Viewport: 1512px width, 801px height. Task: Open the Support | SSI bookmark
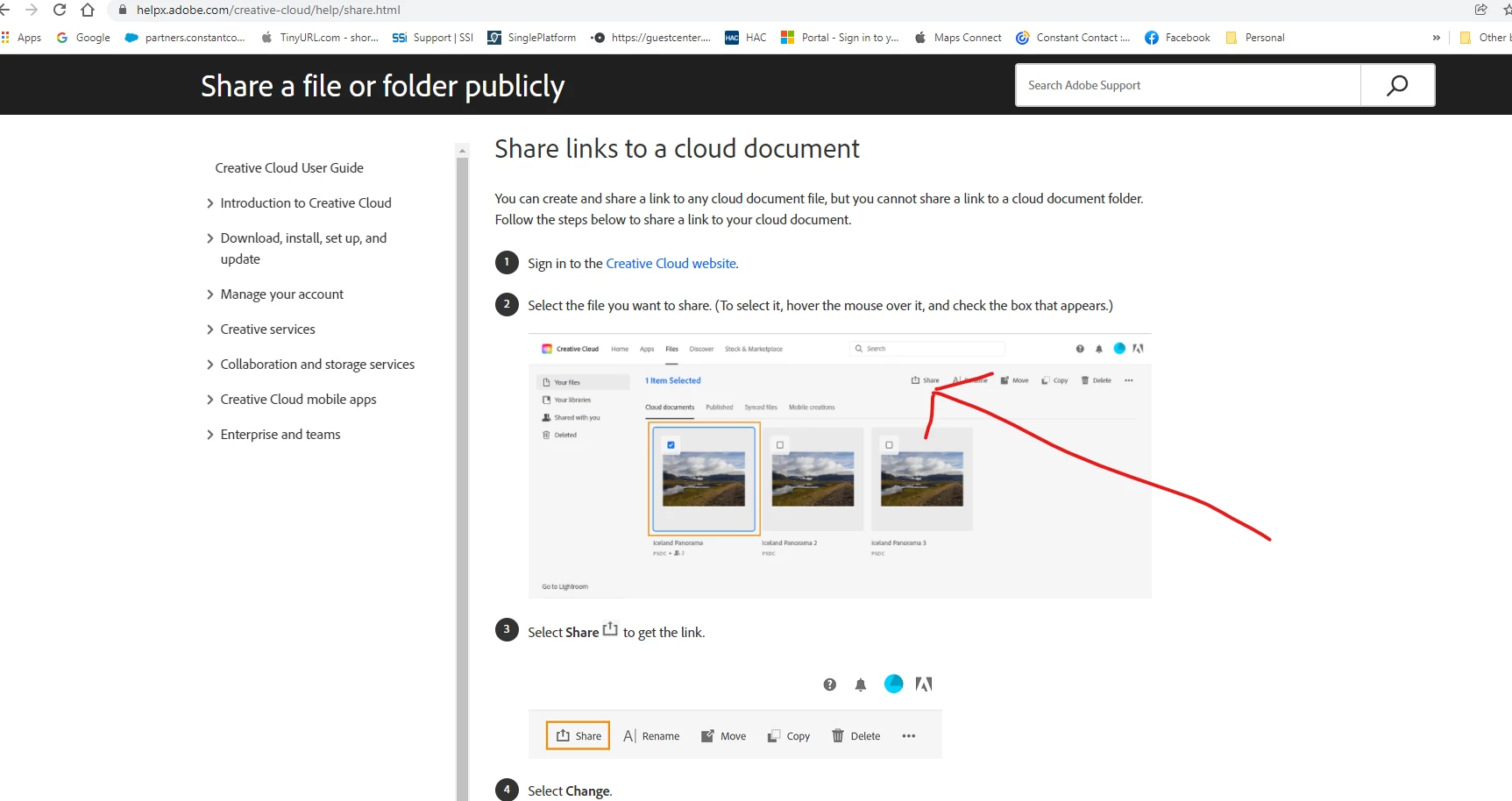(433, 38)
